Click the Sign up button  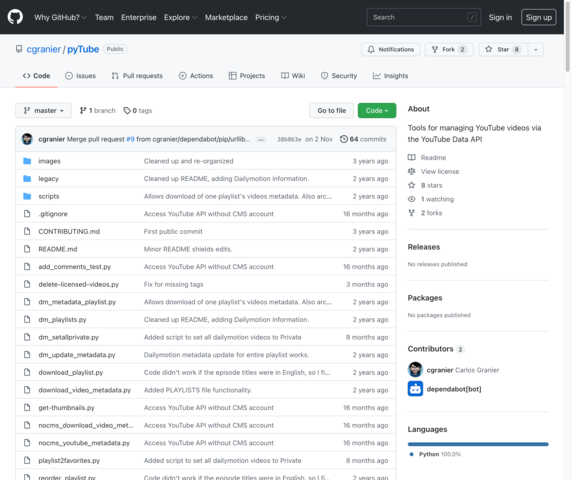tap(539, 17)
